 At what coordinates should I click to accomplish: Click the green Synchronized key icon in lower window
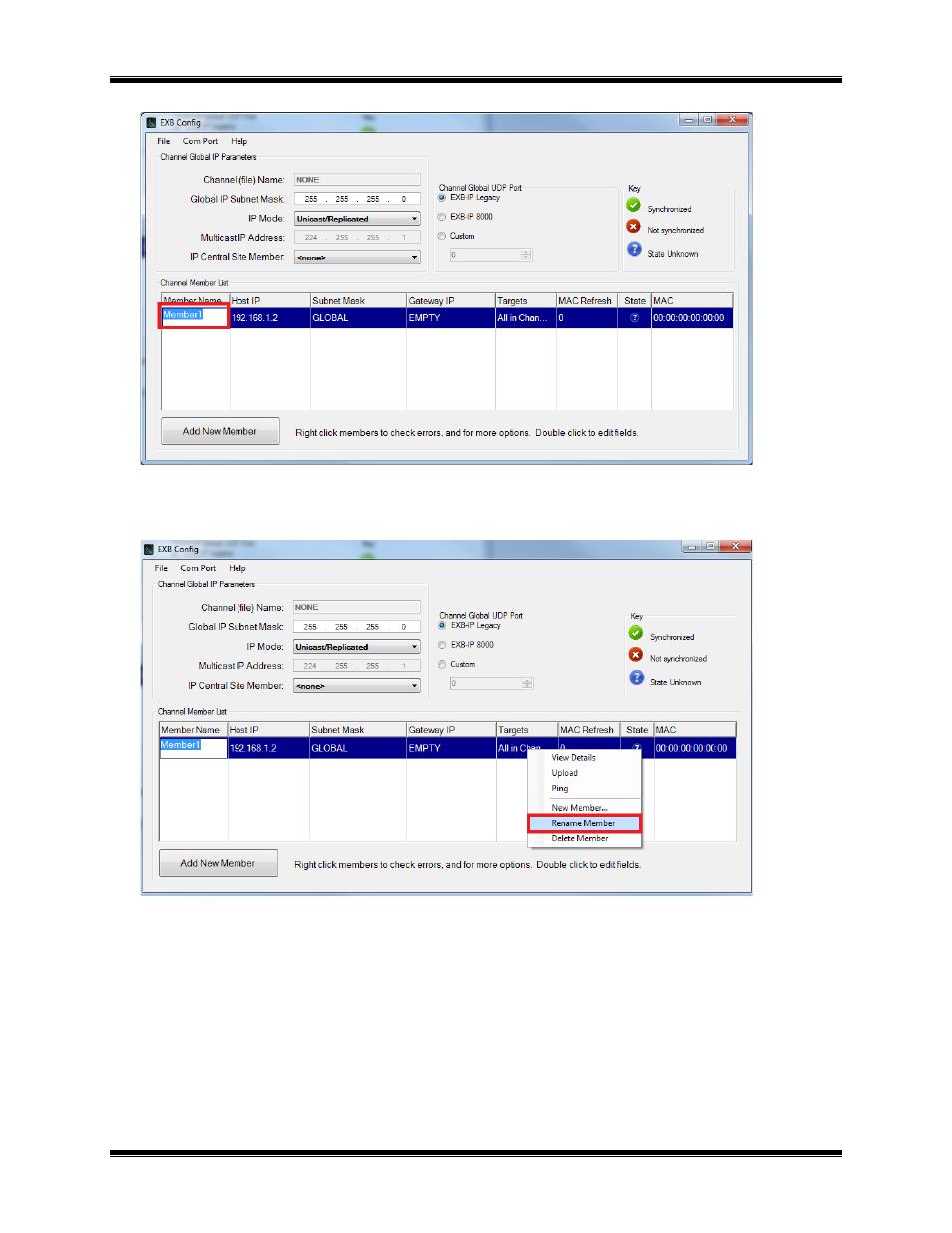636,633
